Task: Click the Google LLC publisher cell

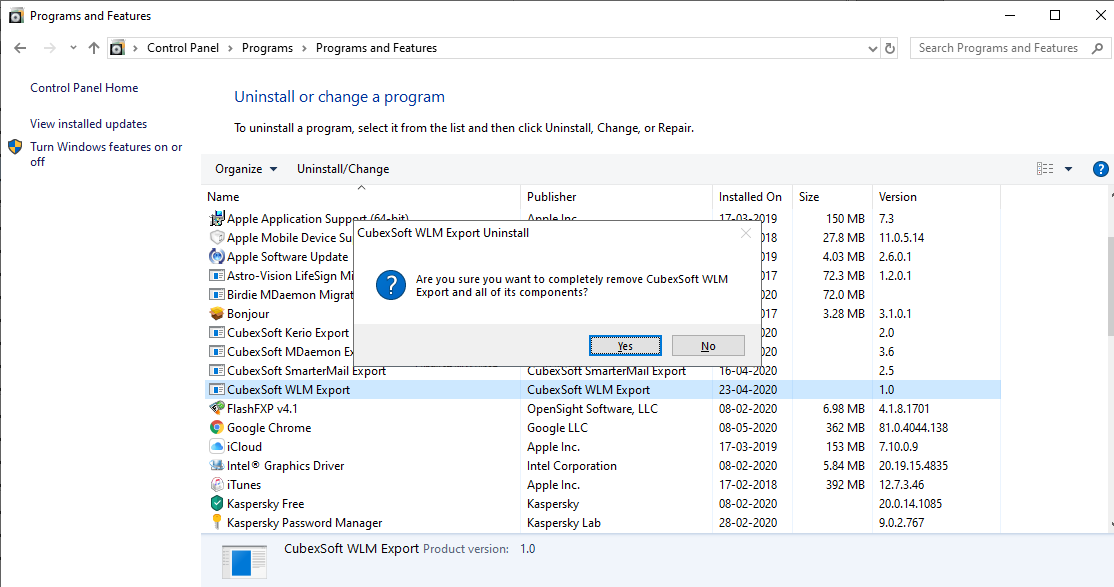Action: point(557,428)
